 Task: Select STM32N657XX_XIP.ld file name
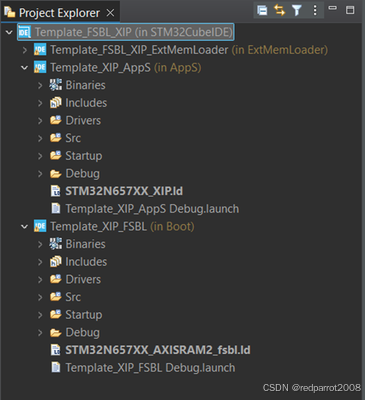[124, 191]
